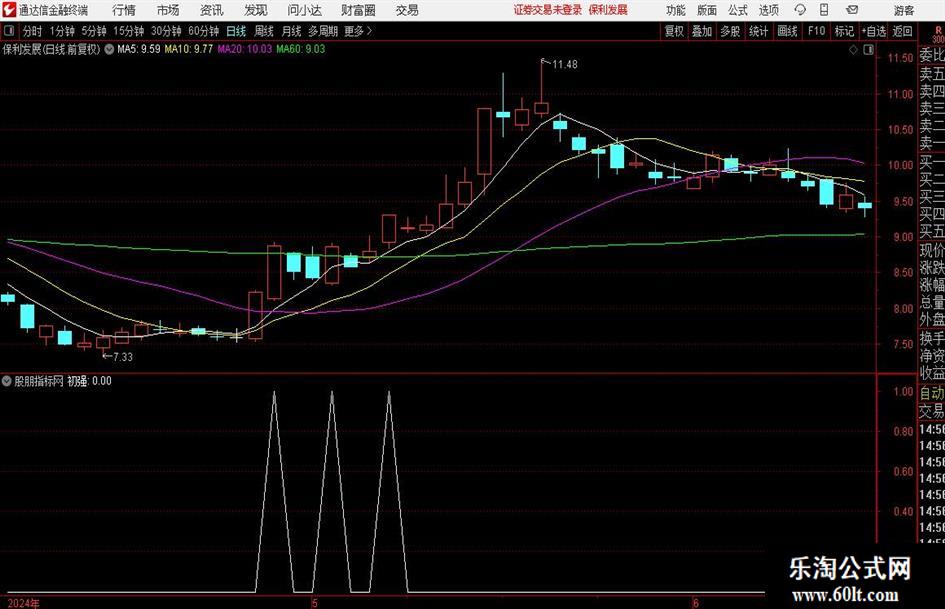Click the diamond icon above price axis
The image size is (945, 609).
853,50
